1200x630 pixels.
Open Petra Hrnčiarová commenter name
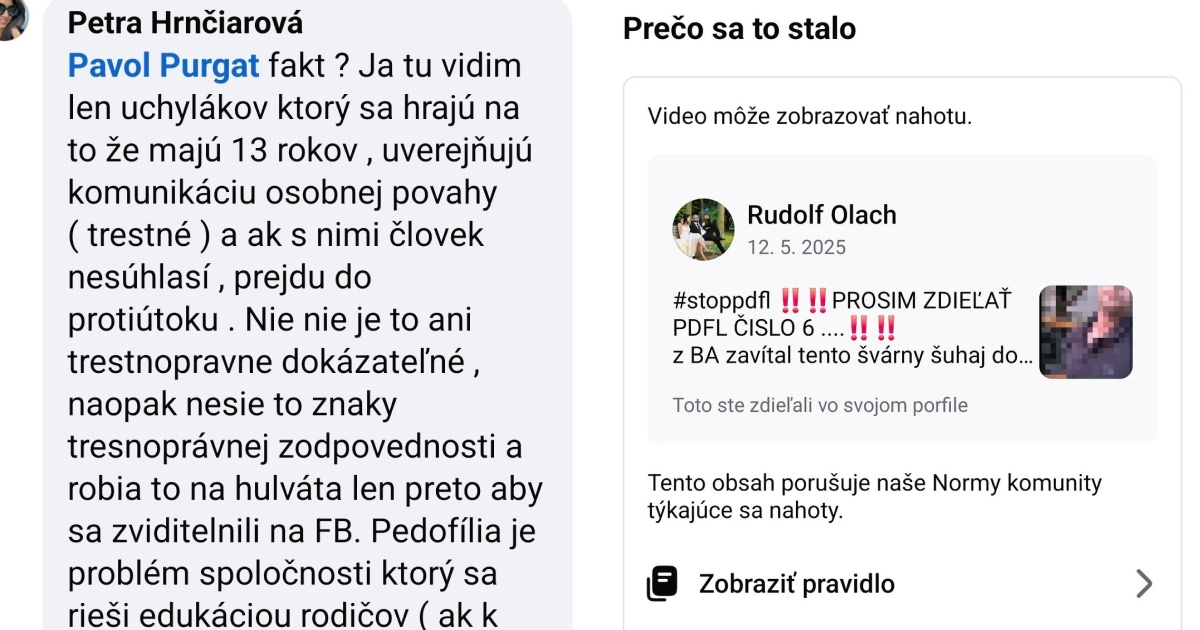coord(186,21)
